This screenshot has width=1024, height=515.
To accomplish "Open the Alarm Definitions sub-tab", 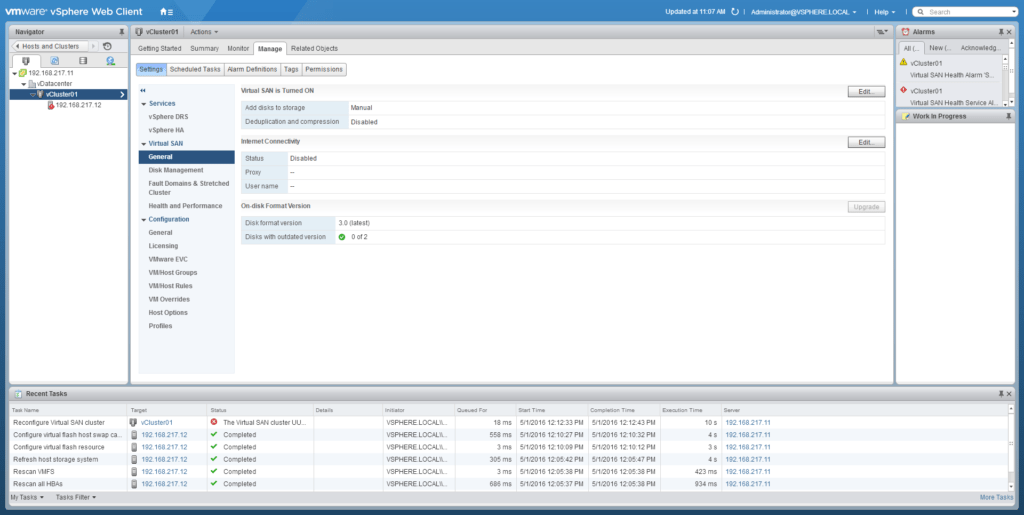I will [x=252, y=69].
